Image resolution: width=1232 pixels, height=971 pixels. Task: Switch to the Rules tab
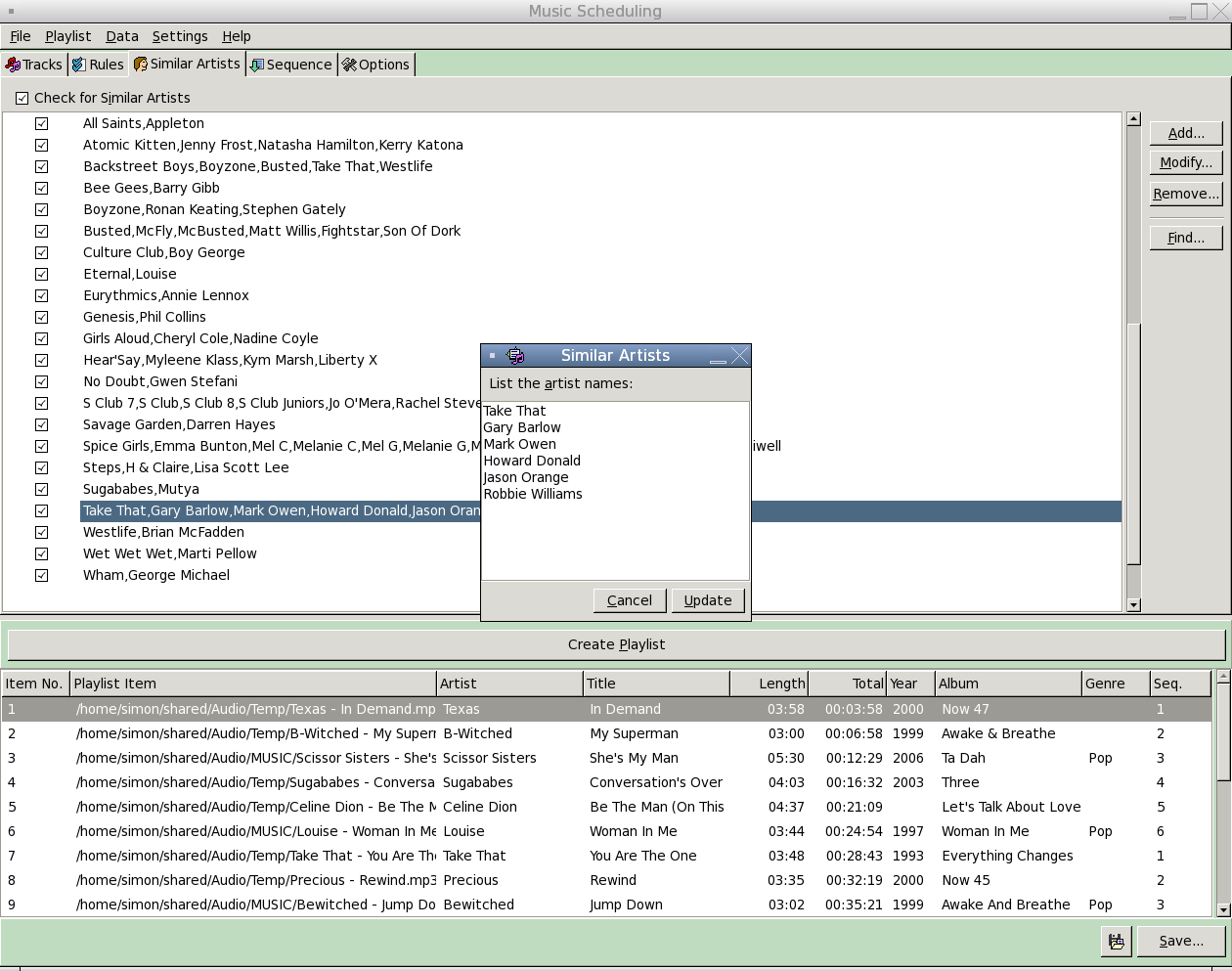[x=98, y=65]
